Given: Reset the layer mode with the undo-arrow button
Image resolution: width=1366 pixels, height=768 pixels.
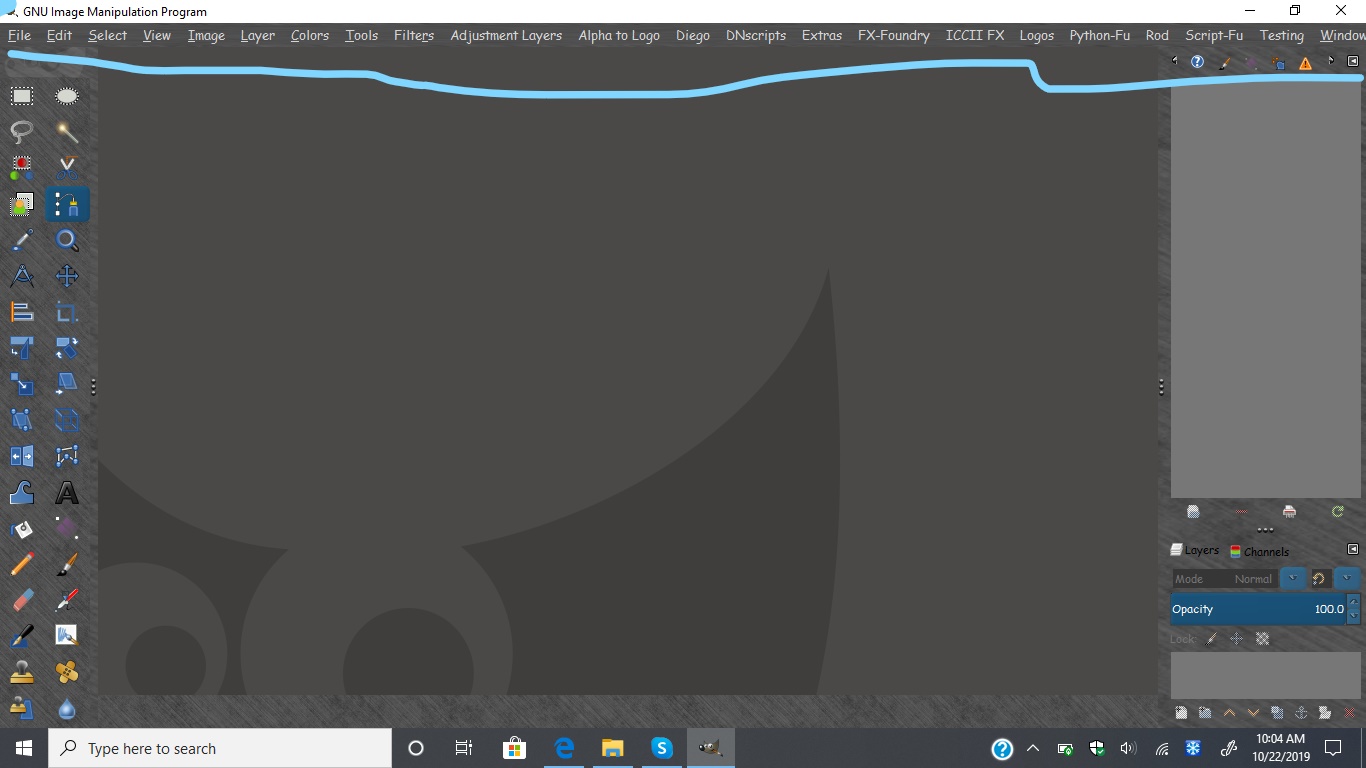Looking at the screenshot, I should point(1319,578).
